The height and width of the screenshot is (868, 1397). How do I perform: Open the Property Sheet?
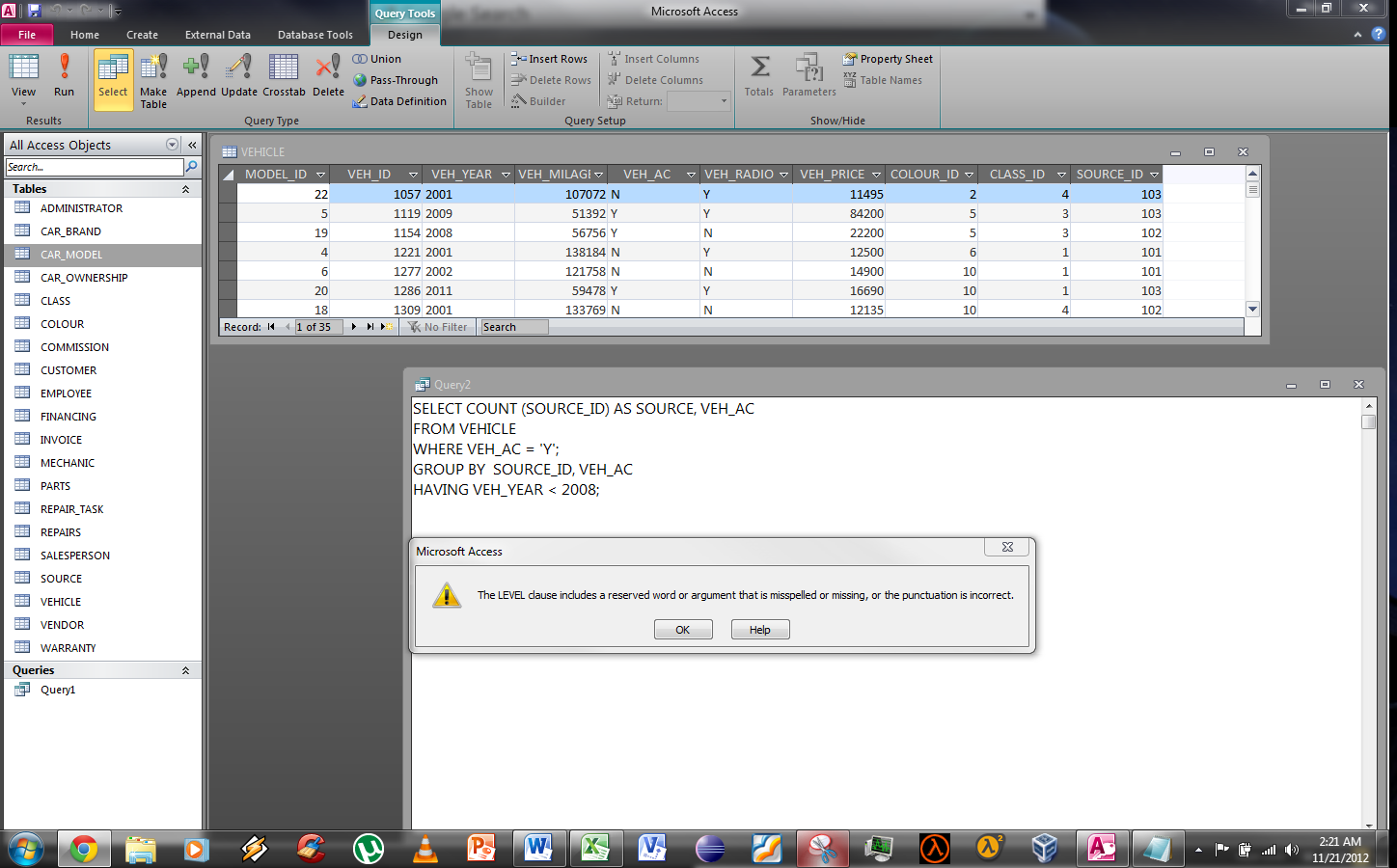click(888, 59)
